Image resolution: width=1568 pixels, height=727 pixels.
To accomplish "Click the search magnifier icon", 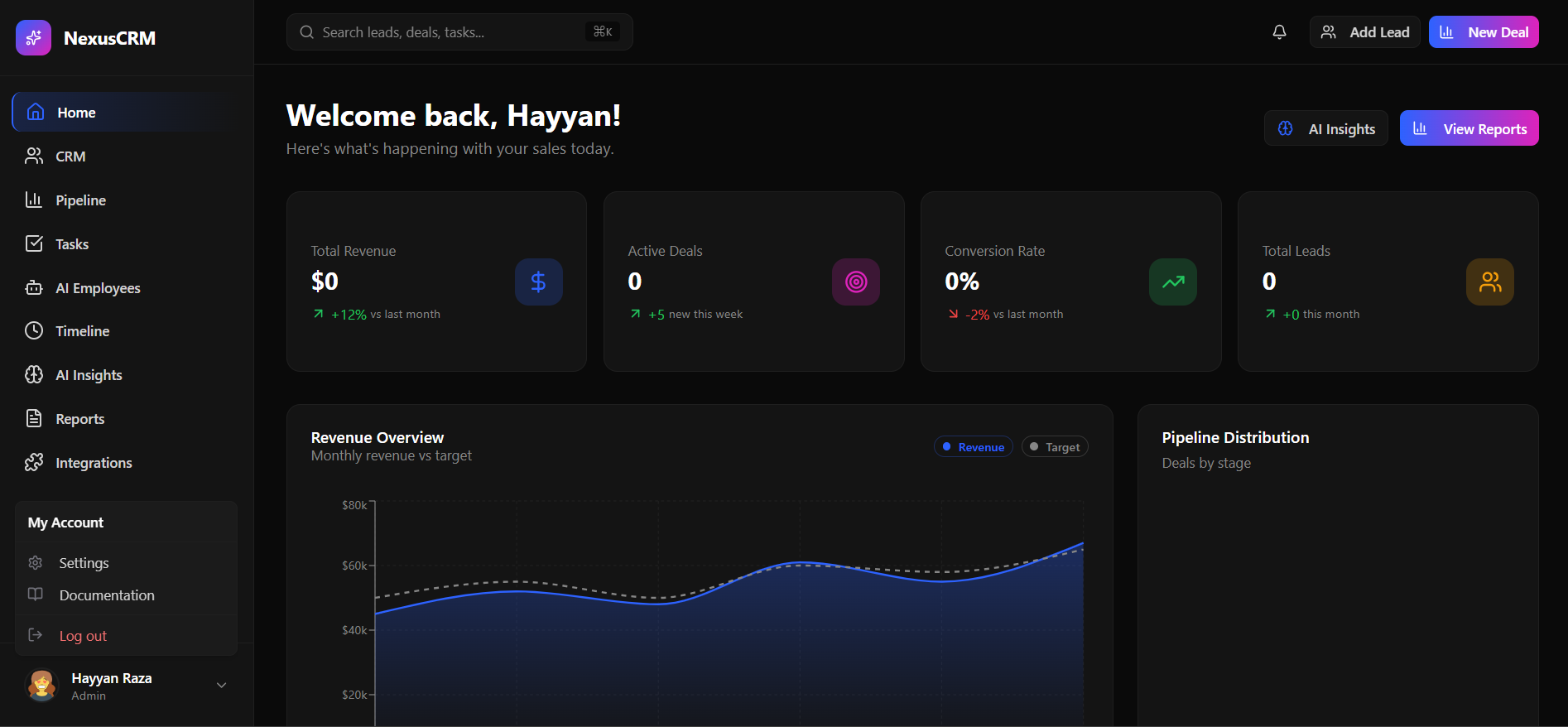I will (306, 32).
